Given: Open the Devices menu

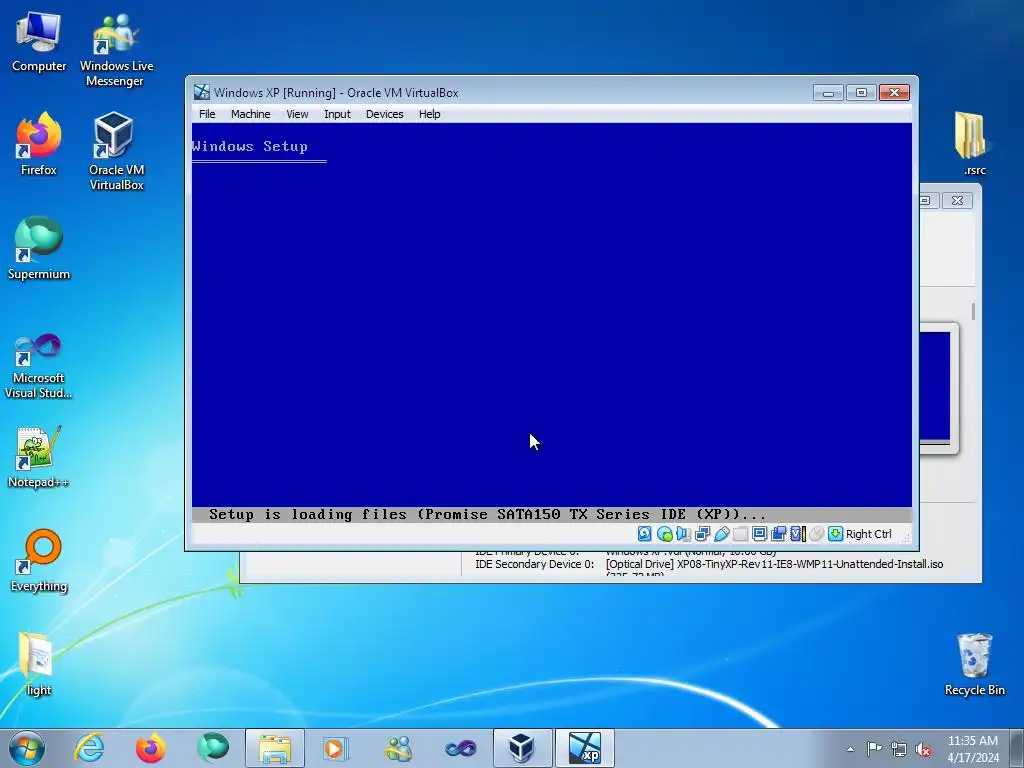Looking at the screenshot, I should click(385, 114).
